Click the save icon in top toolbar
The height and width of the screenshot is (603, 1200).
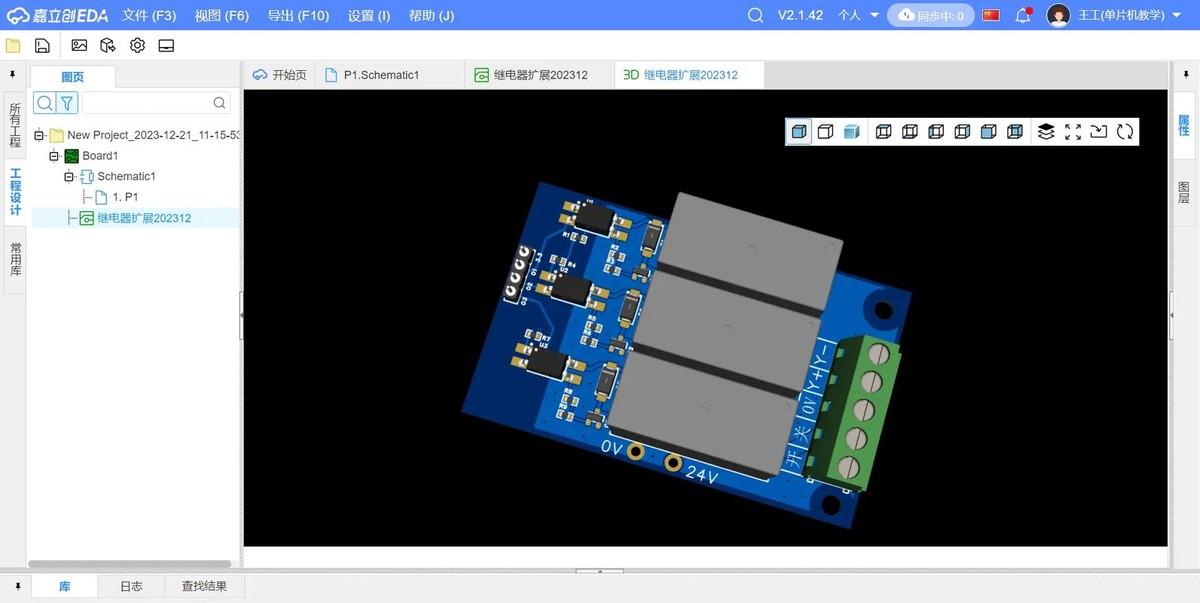42,46
